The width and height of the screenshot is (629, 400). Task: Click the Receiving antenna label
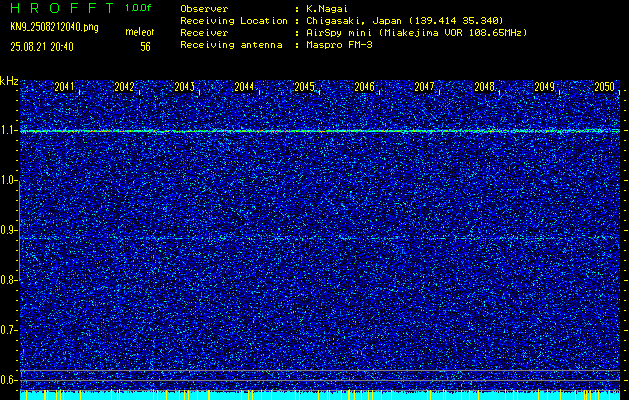pyautogui.click(x=231, y=45)
